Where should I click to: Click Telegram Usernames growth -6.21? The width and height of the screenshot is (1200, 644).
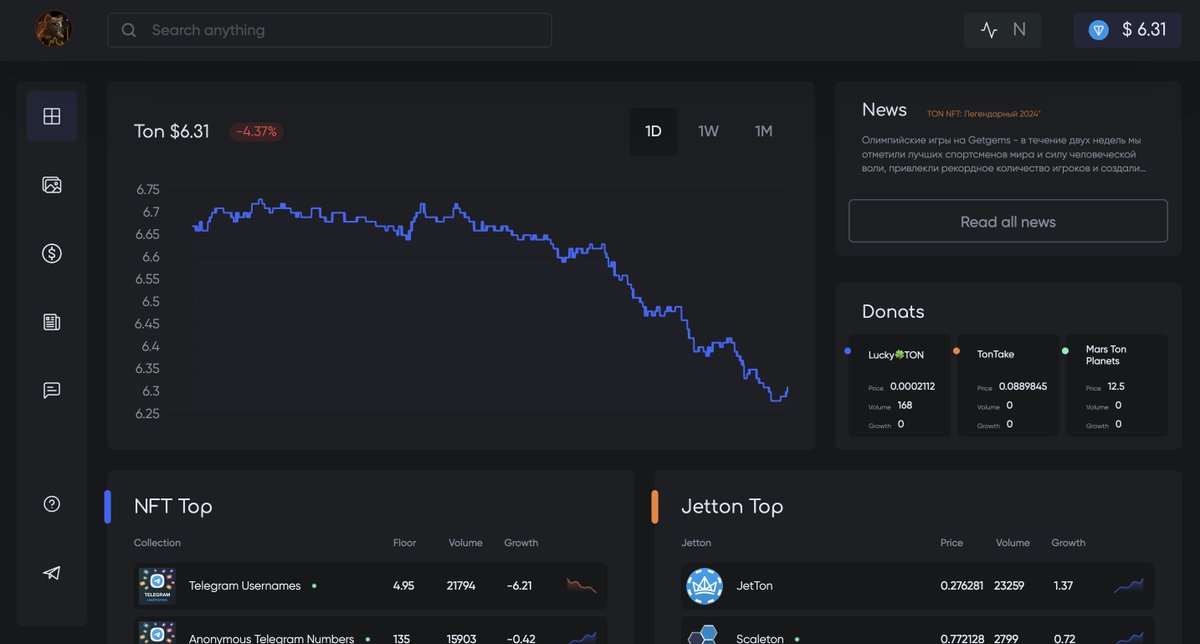pos(519,586)
